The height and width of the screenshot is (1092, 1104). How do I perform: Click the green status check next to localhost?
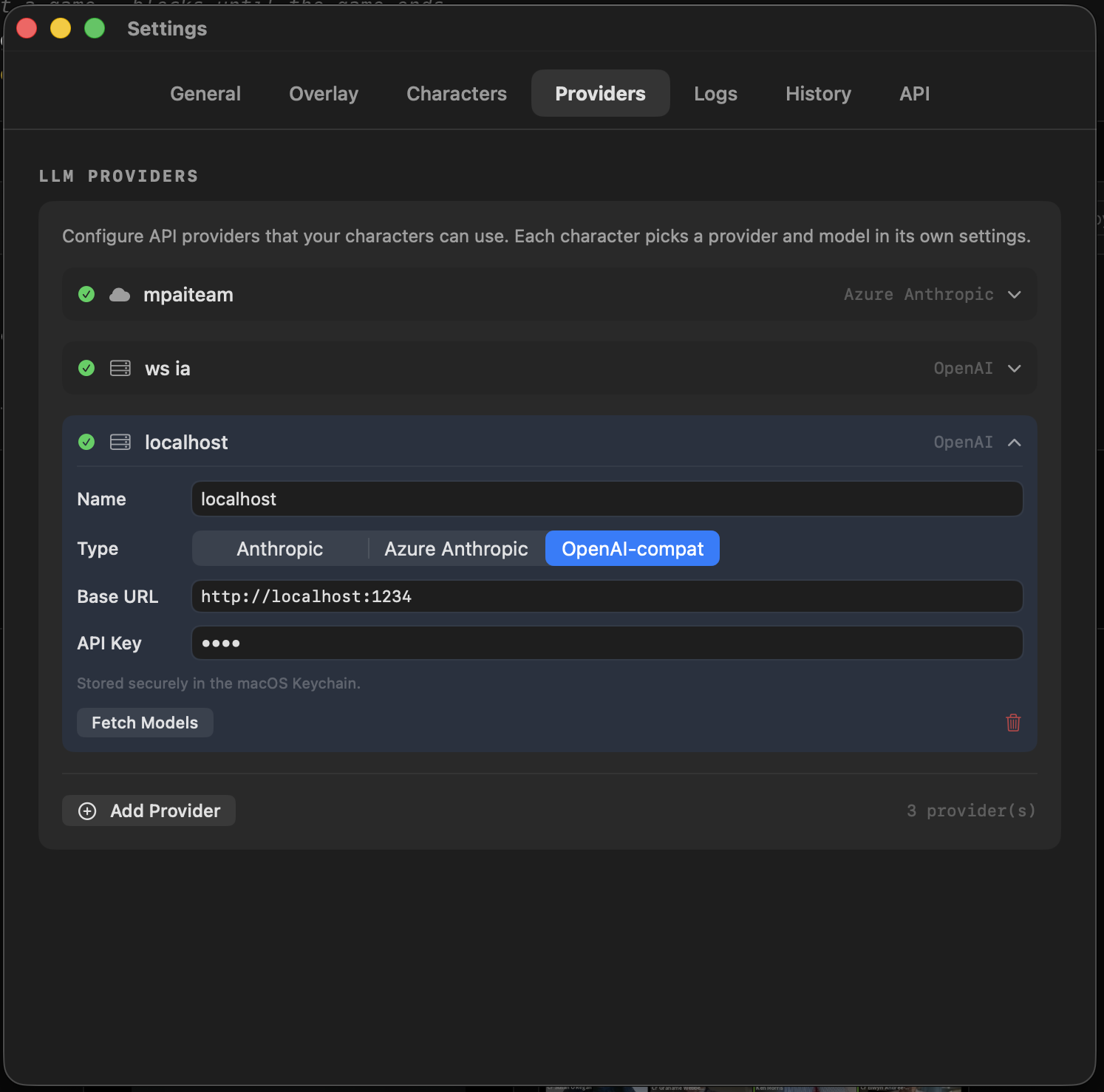(86, 442)
